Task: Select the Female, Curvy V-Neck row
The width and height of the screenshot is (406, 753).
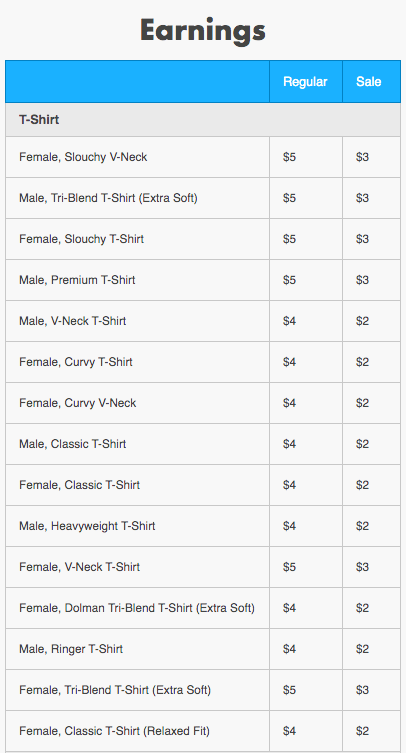Action: coord(203,403)
